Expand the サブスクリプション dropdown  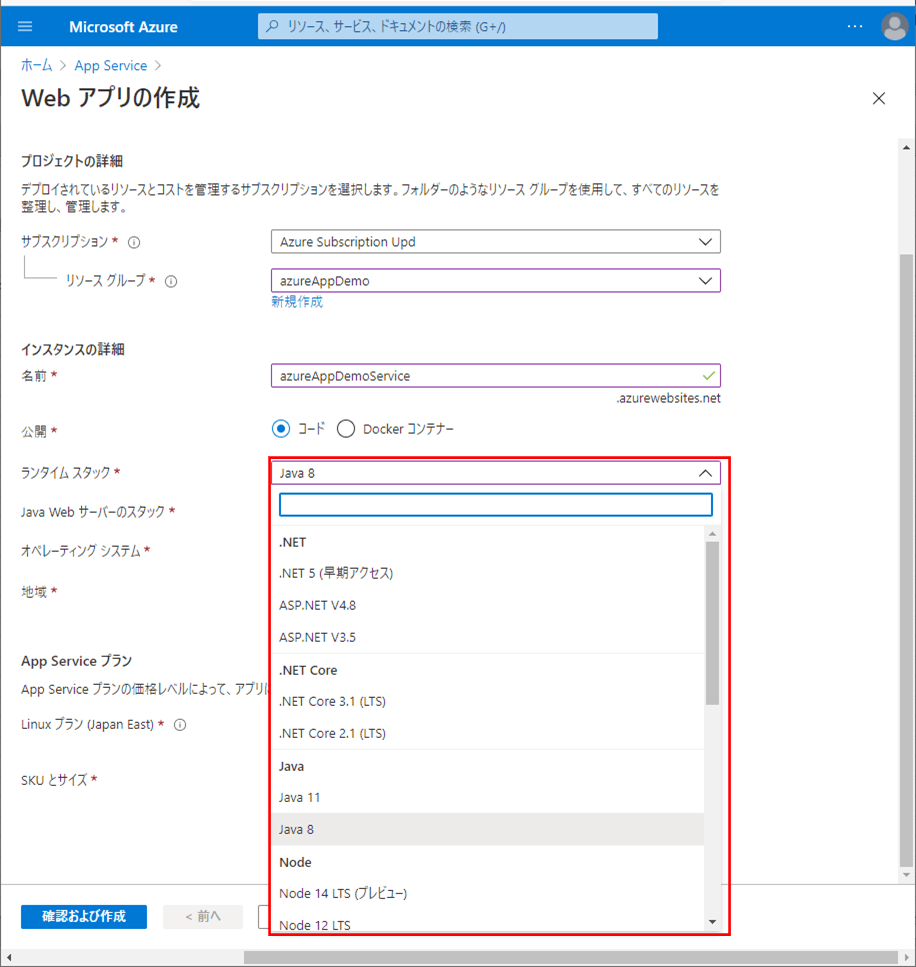[495, 242]
